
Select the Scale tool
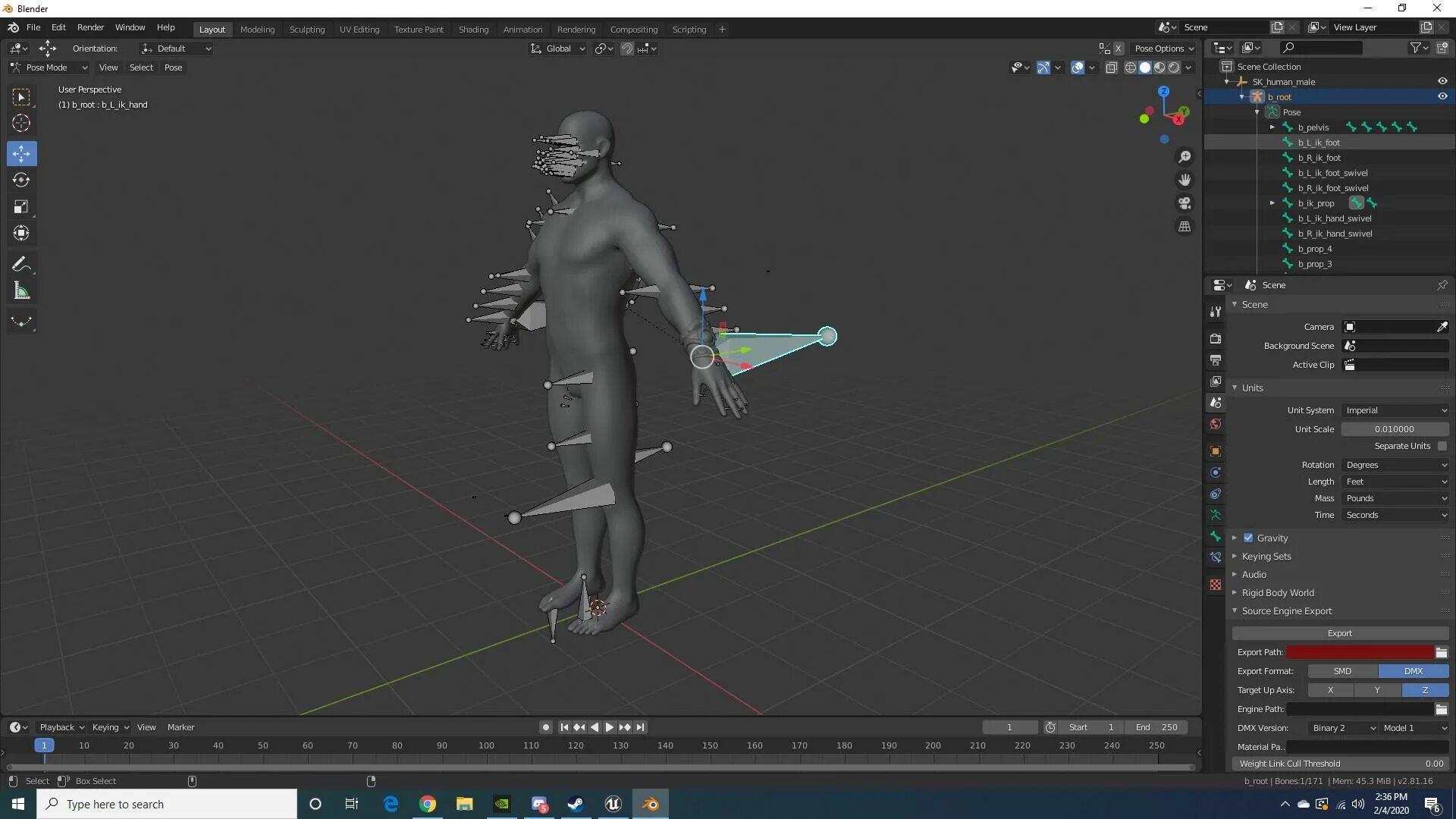21,206
